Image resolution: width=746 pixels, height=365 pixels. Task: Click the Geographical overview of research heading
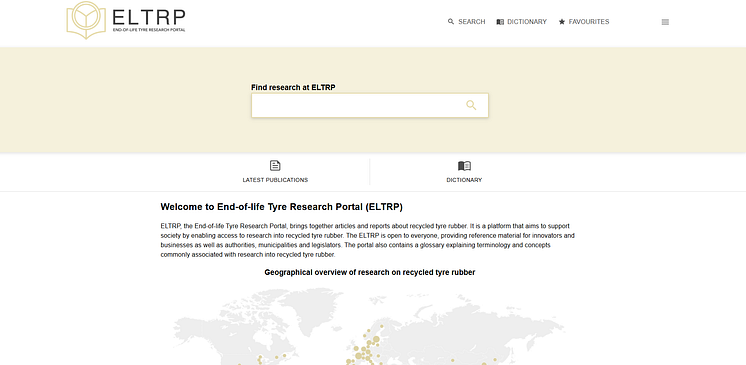coord(370,272)
